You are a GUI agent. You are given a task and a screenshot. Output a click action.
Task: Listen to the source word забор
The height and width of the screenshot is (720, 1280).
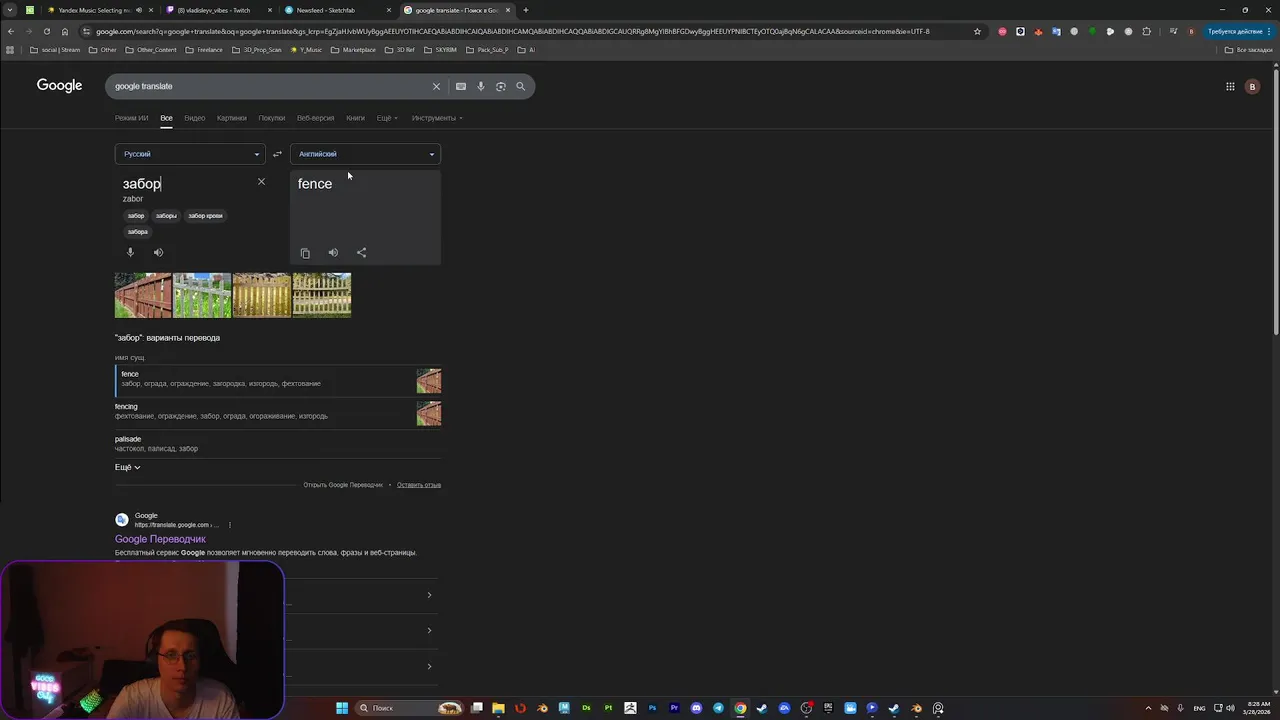pos(158,252)
